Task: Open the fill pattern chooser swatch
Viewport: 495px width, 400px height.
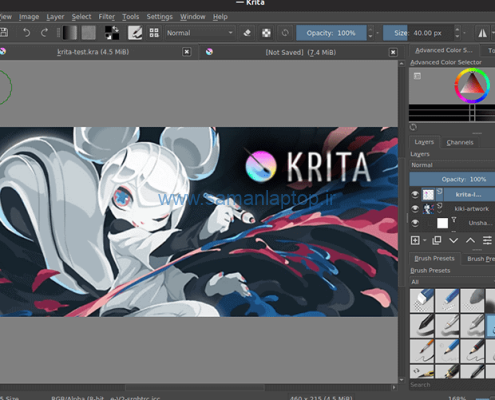Action: coord(88,33)
